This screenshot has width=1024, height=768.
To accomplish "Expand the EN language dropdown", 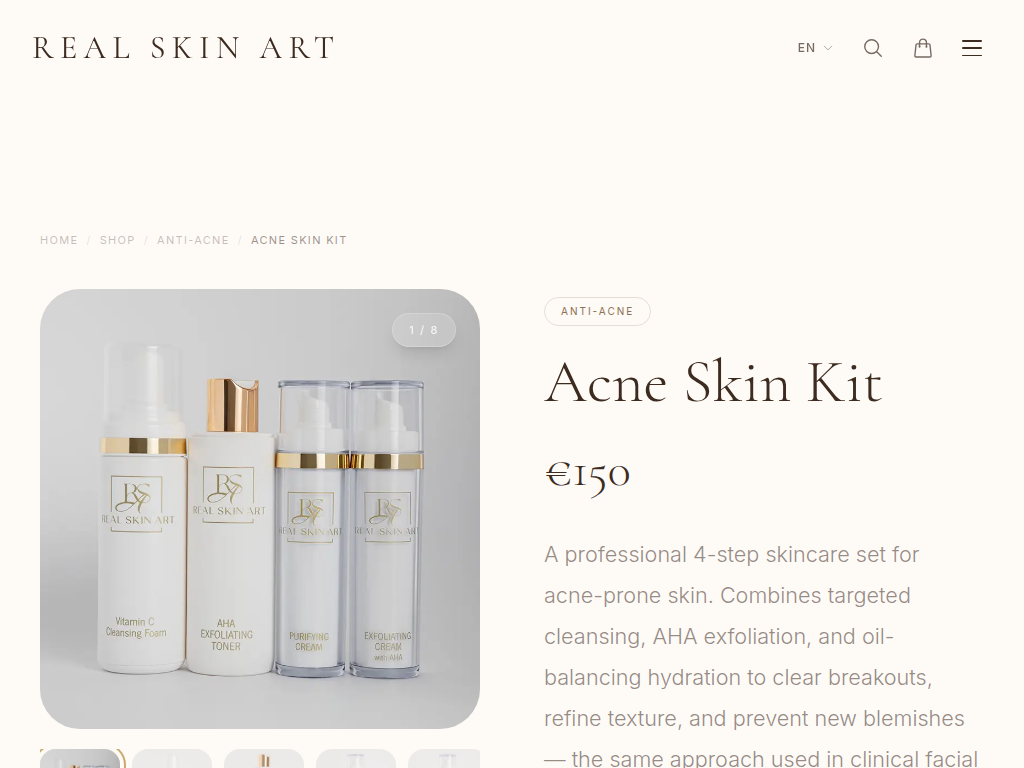I will tap(815, 48).
